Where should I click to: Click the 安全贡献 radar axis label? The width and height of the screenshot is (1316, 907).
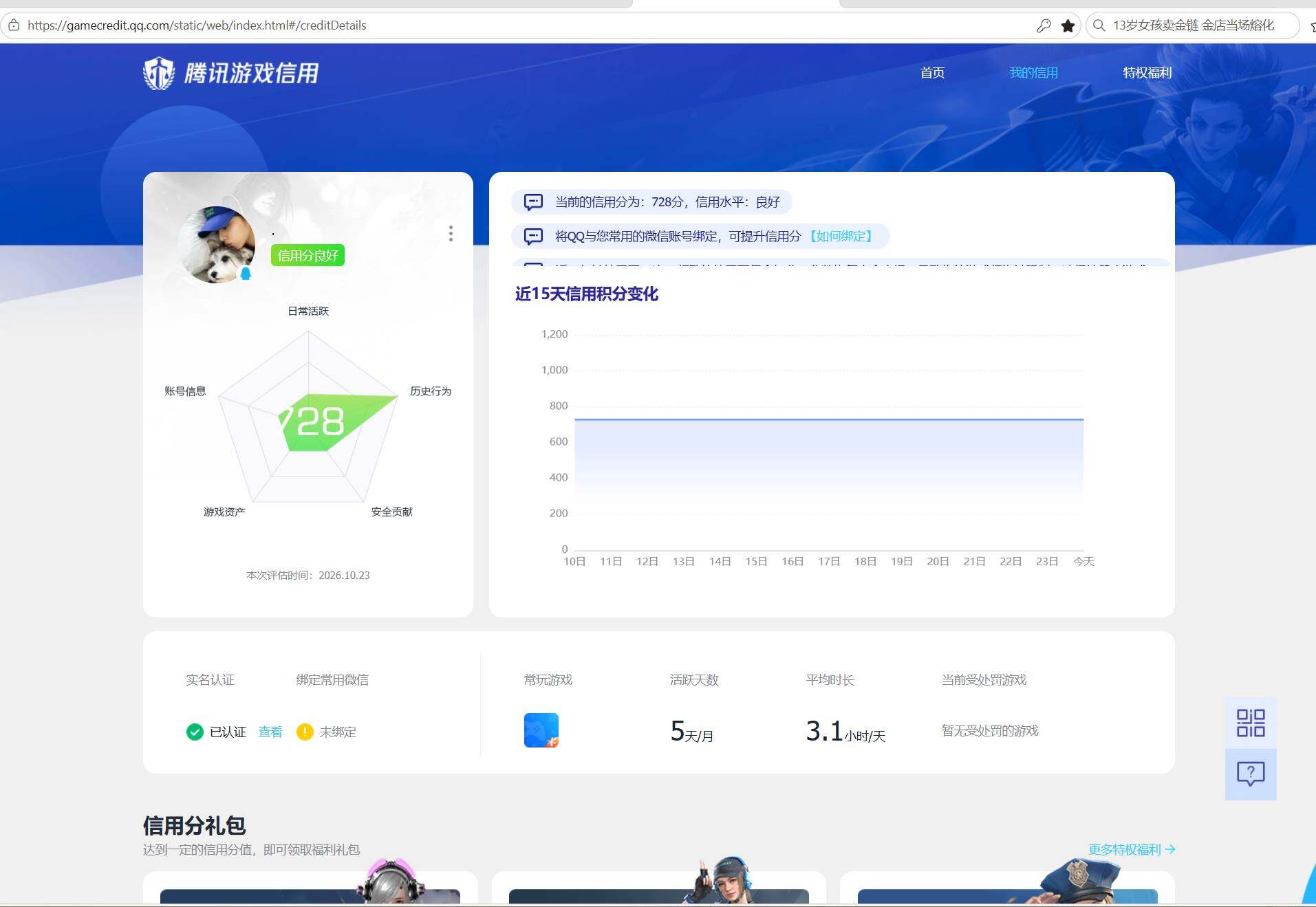coord(392,512)
